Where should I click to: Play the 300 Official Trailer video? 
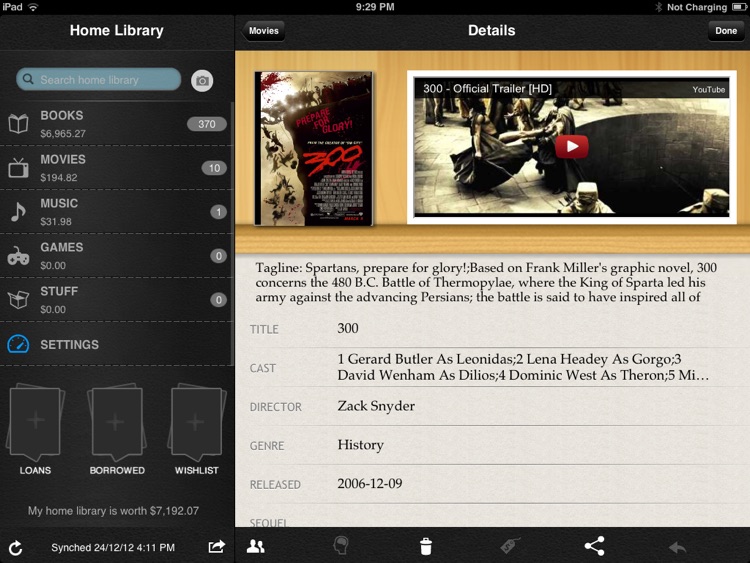[x=572, y=146]
